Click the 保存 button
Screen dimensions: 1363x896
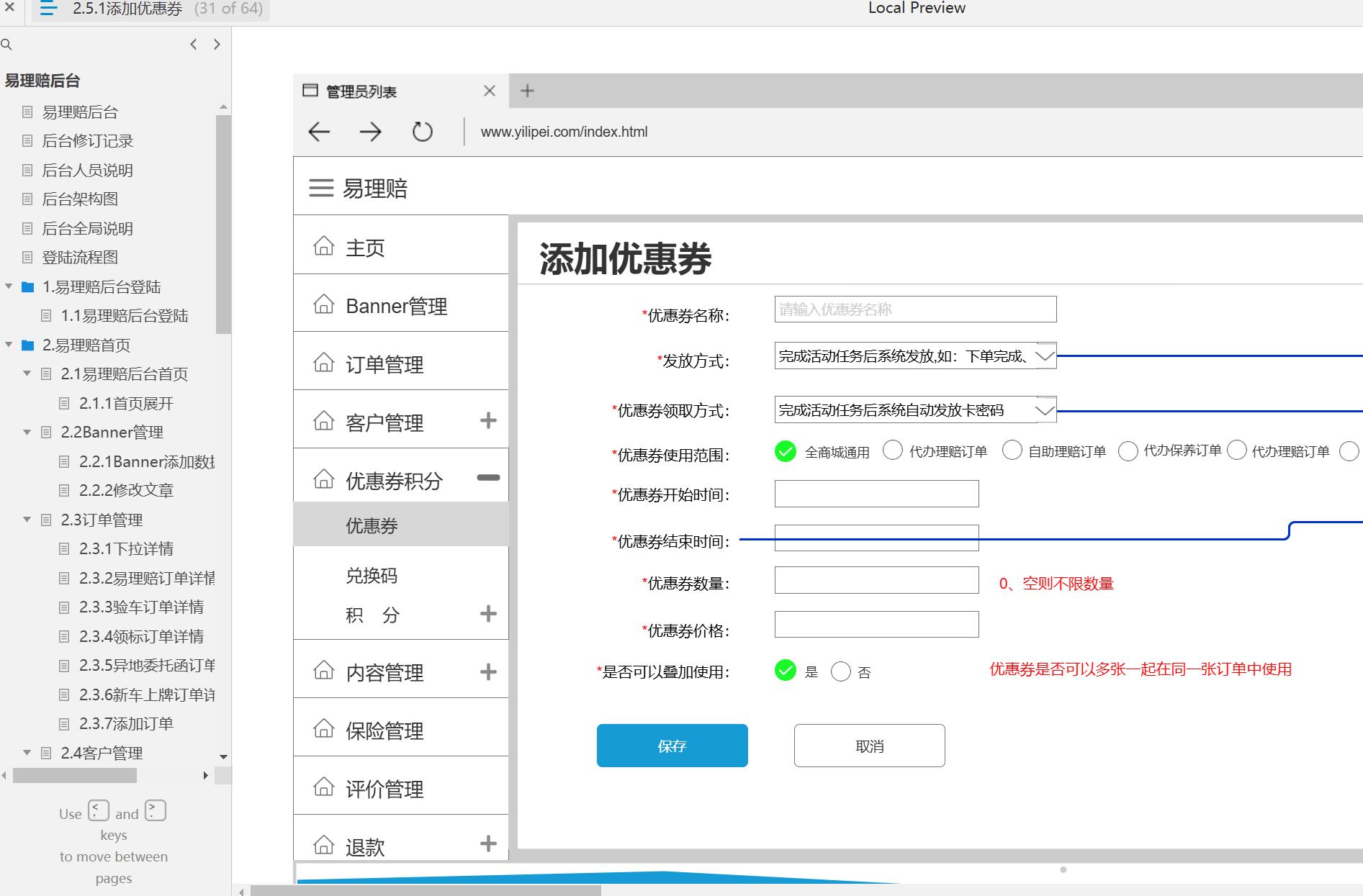click(x=672, y=746)
